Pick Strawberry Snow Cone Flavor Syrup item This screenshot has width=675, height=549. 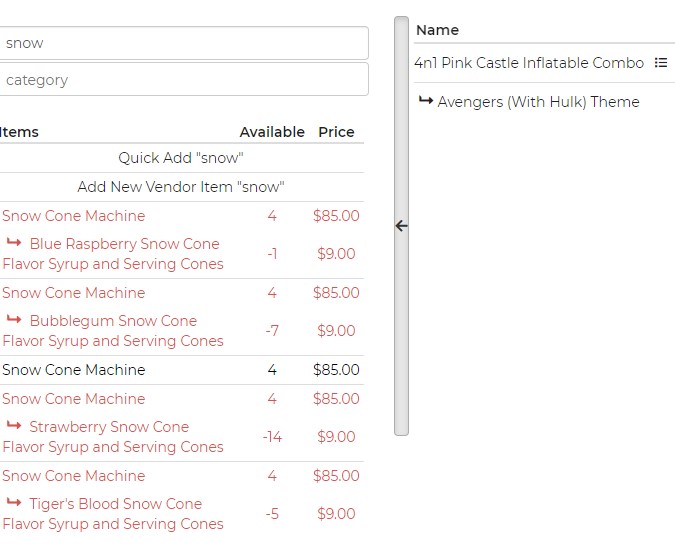[x=113, y=437]
